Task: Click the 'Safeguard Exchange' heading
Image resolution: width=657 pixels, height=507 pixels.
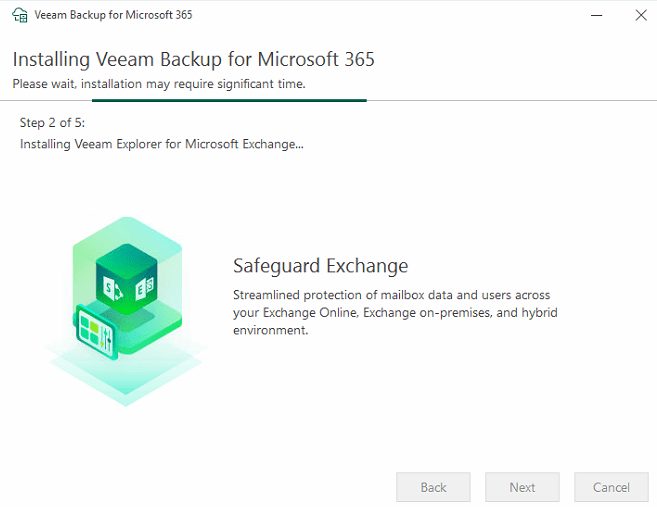Action: coord(321,266)
